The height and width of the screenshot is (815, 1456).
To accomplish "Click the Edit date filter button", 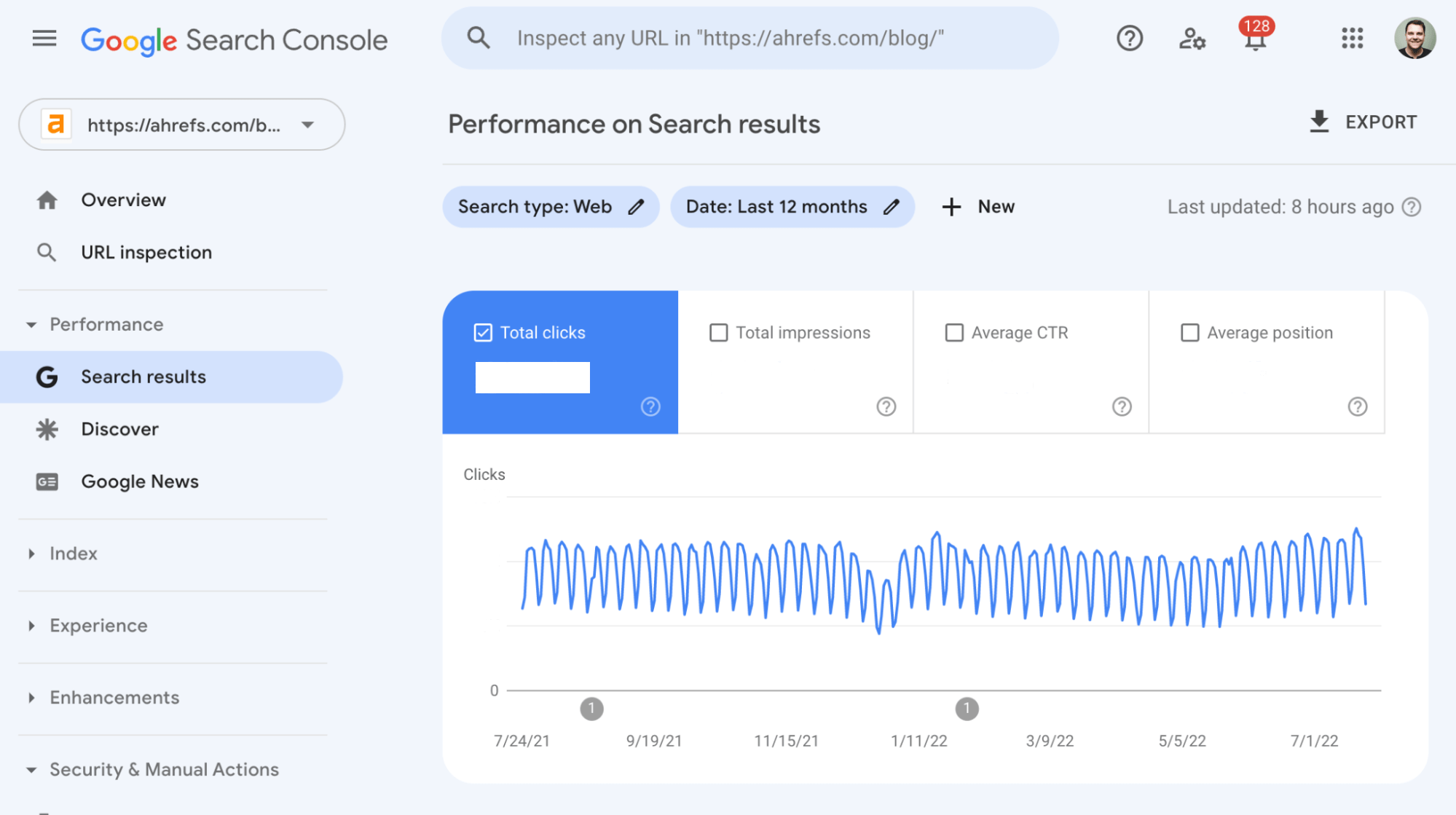I will [x=893, y=207].
